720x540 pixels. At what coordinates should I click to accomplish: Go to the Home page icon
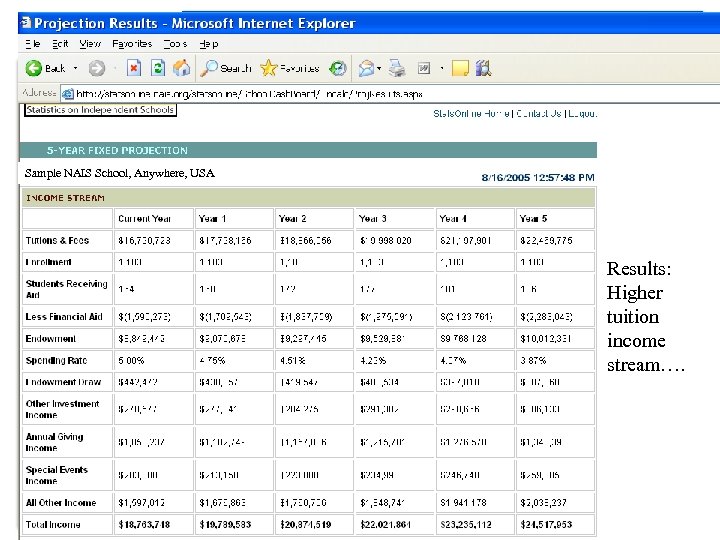click(x=181, y=68)
